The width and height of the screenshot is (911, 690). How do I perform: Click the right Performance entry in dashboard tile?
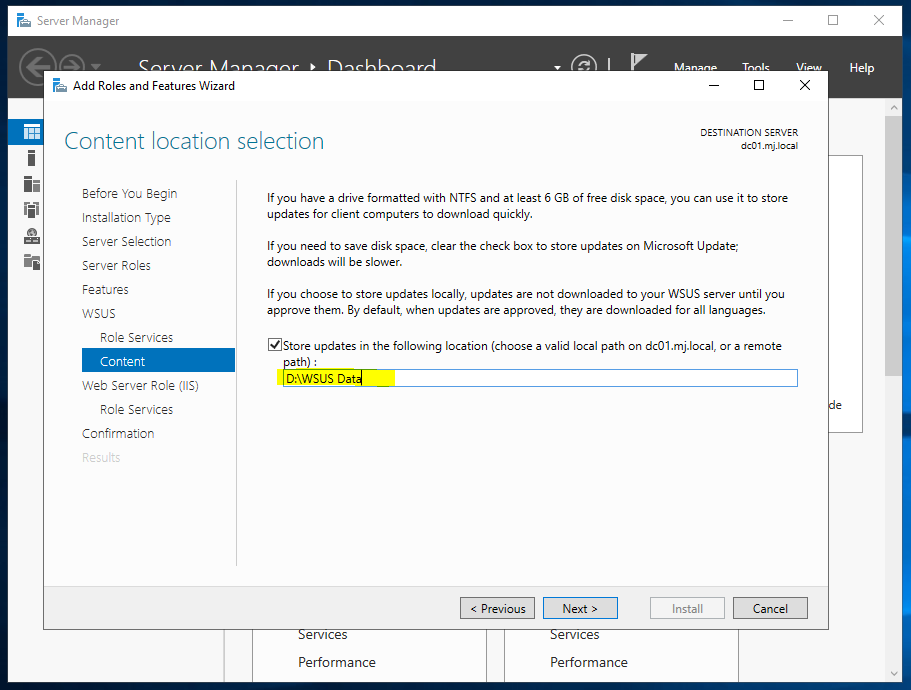coord(589,662)
